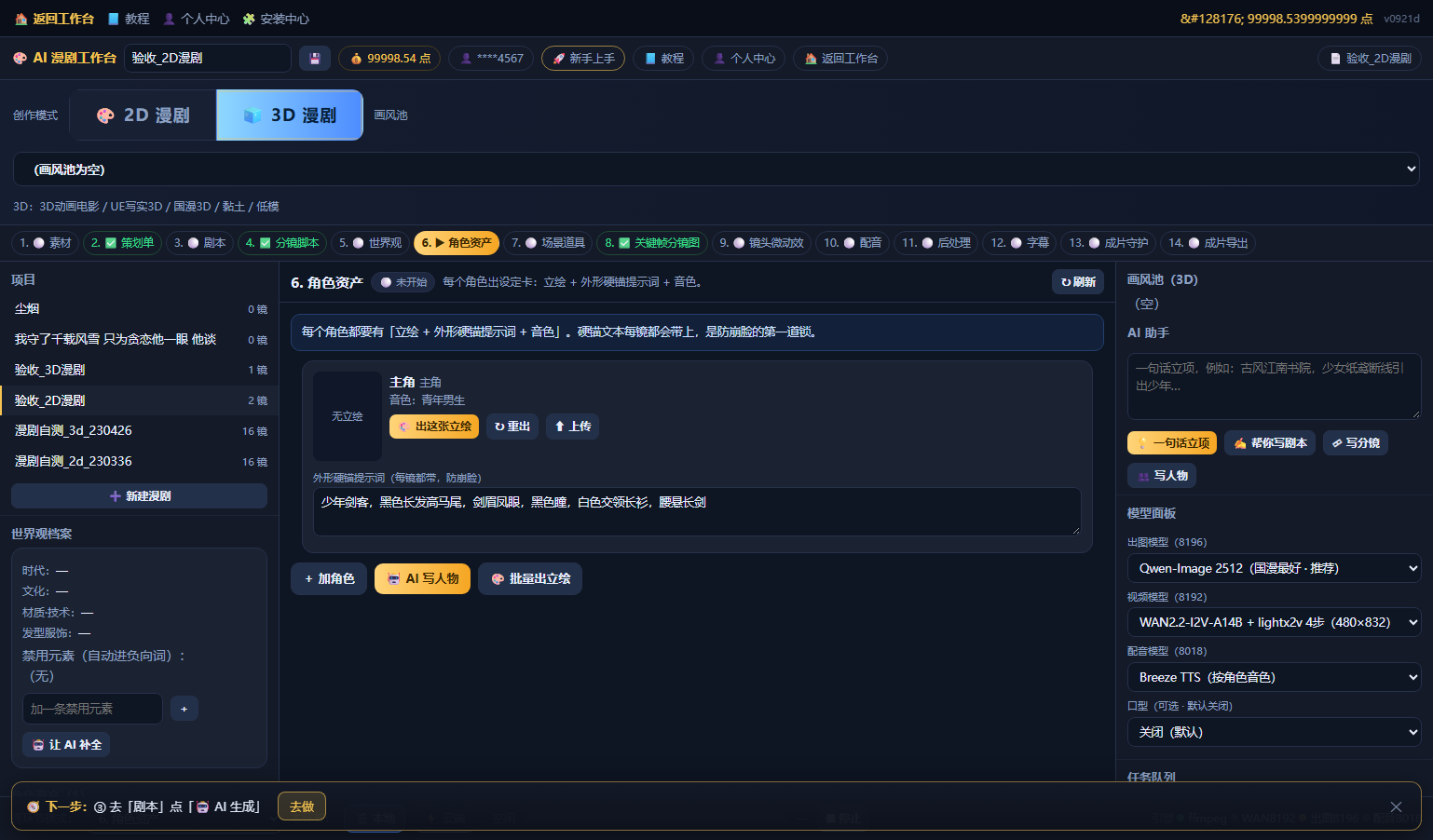Click the 写分镜 button in AI assistant

tap(1356, 443)
